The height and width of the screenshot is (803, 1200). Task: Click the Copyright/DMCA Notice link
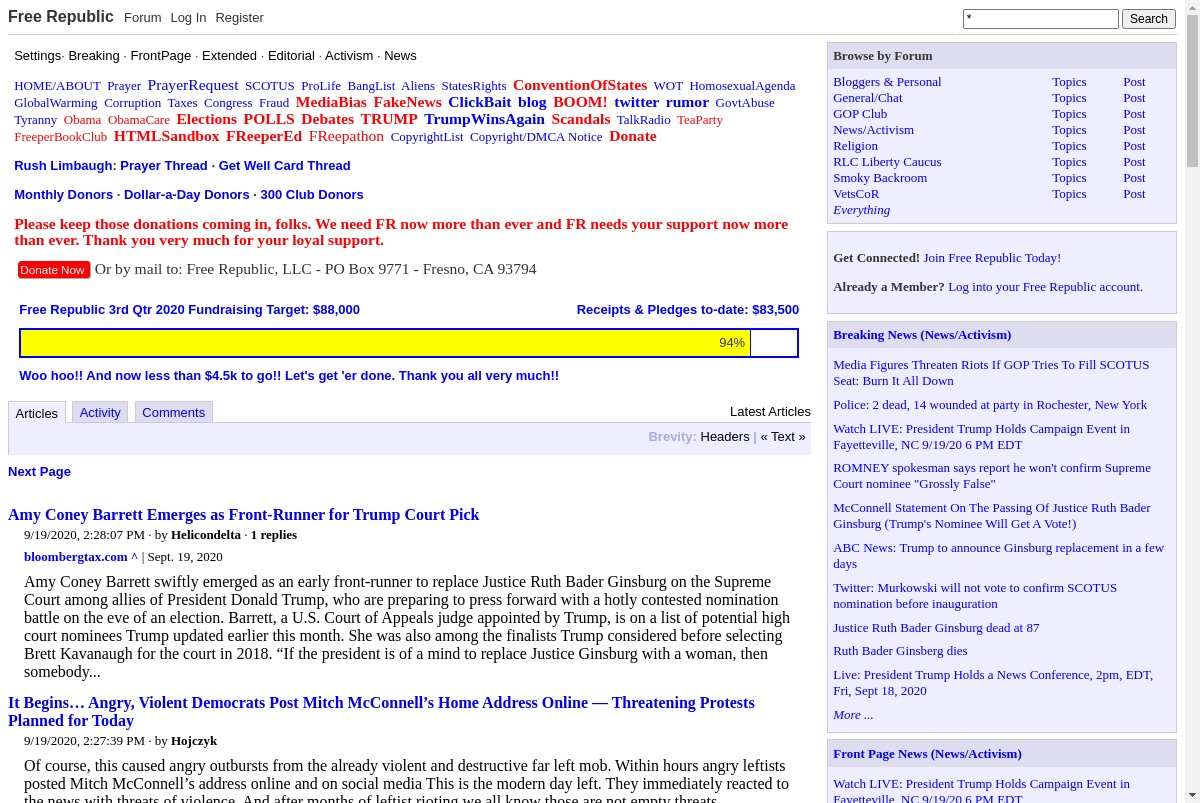click(x=536, y=137)
